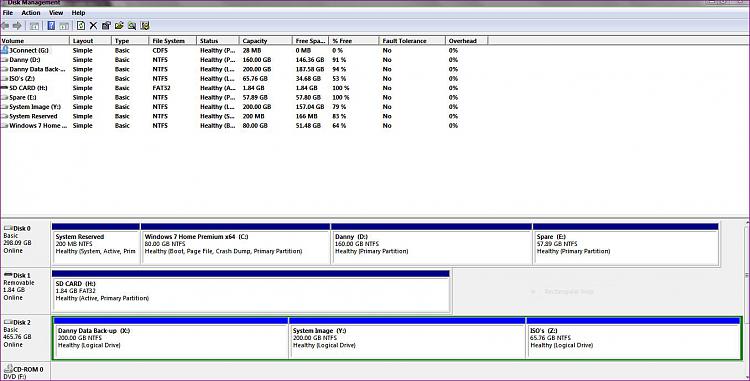The height and width of the screenshot is (381, 750).
Task: Sort by the Capacity column header
Action: coord(265,41)
